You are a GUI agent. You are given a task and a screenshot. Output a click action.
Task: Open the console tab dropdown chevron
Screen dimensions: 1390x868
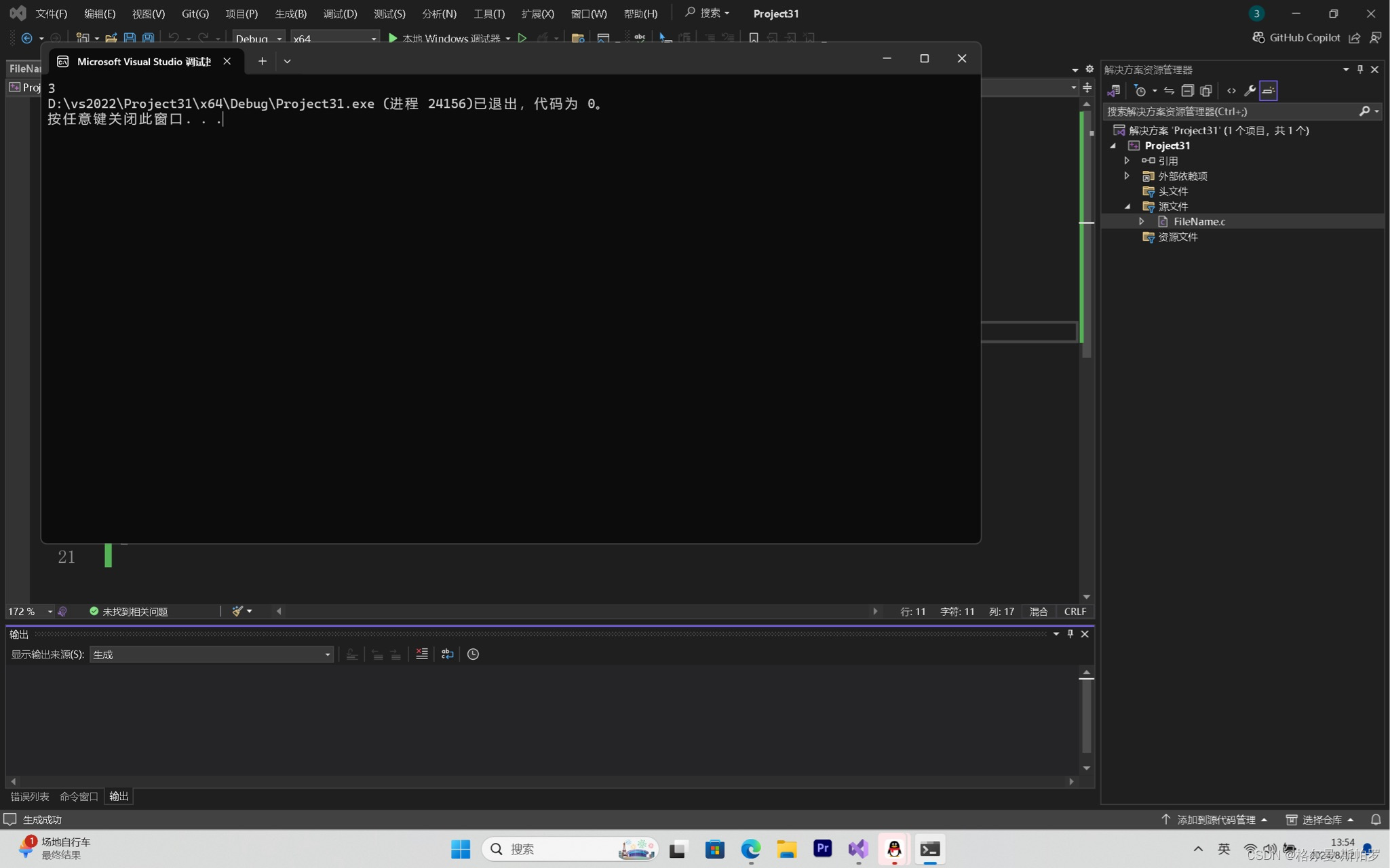click(287, 61)
